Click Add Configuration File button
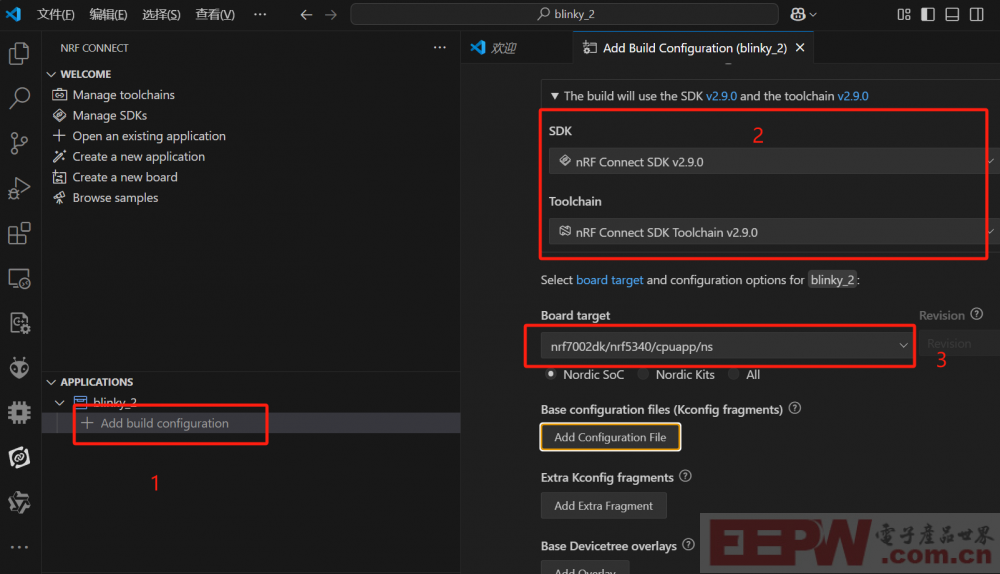Screen dimensions: 1000x574 click(x=610, y=437)
